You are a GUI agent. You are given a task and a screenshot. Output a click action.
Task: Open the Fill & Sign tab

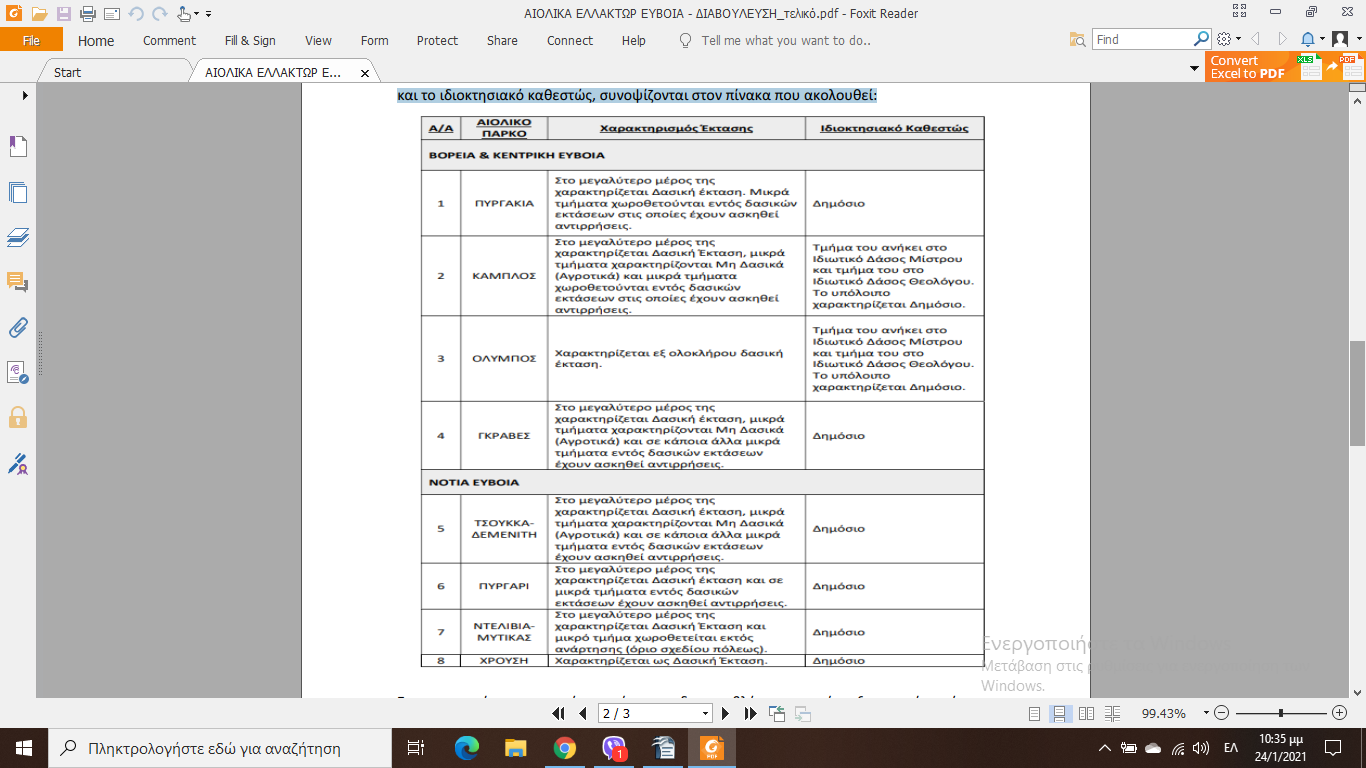250,40
